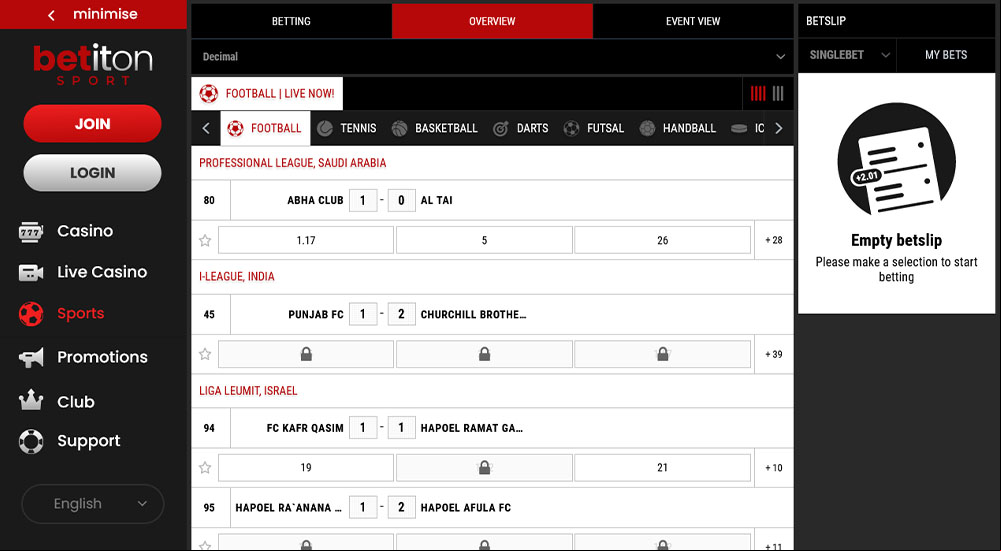This screenshot has width=1001, height=551.
Task: Open the SINGLEBET type dropdown
Action: pyautogui.click(x=847, y=55)
